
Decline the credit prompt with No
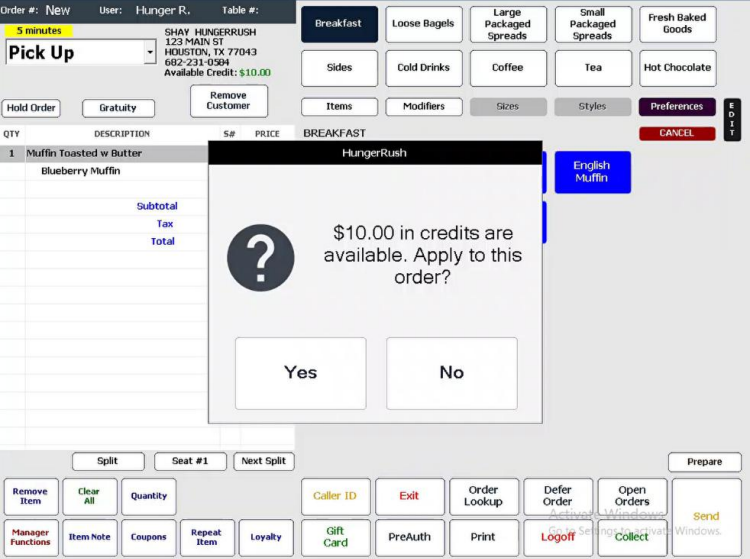(452, 373)
